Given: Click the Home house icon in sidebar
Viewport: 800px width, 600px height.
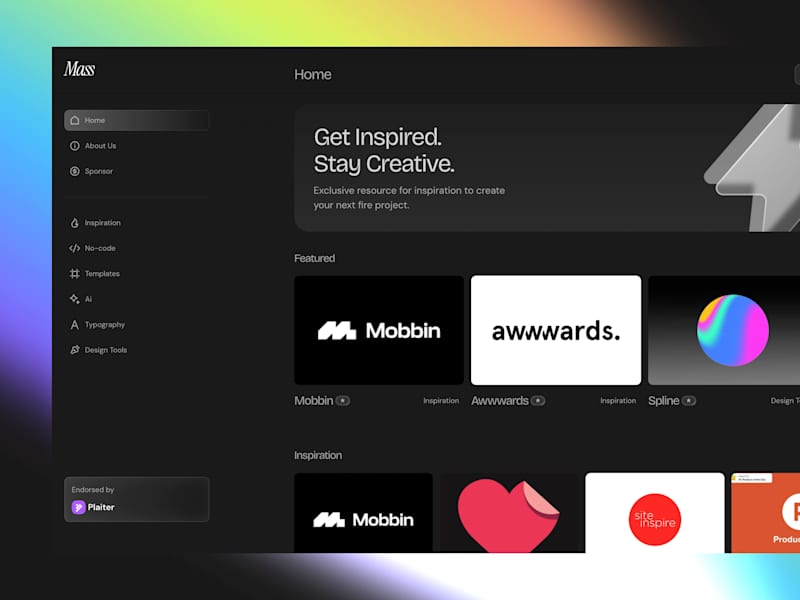Looking at the screenshot, I should coord(74,120).
